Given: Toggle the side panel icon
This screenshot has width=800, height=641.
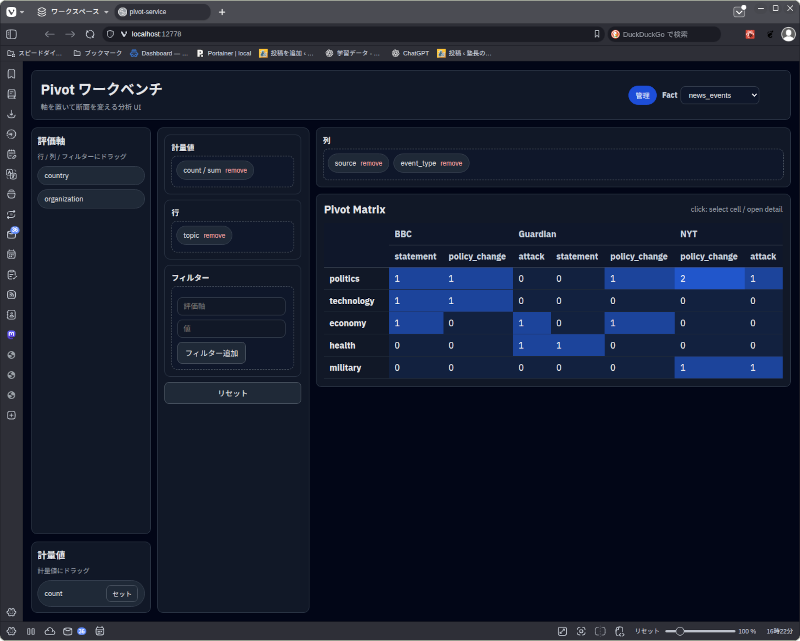Looking at the screenshot, I should [x=11, y=34].
